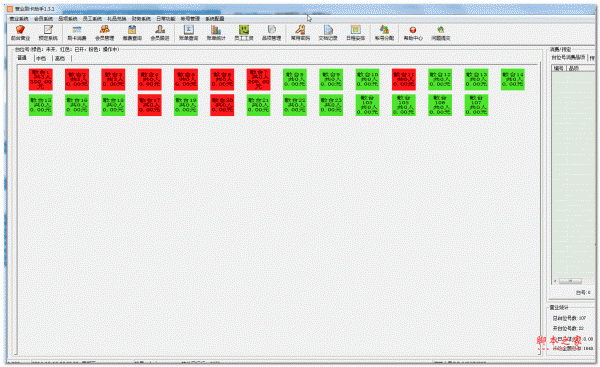Open 会员管理 from the toolbar
Viewport: 600px width, 367px height.
pyautogui.click(x=104, y=33)
